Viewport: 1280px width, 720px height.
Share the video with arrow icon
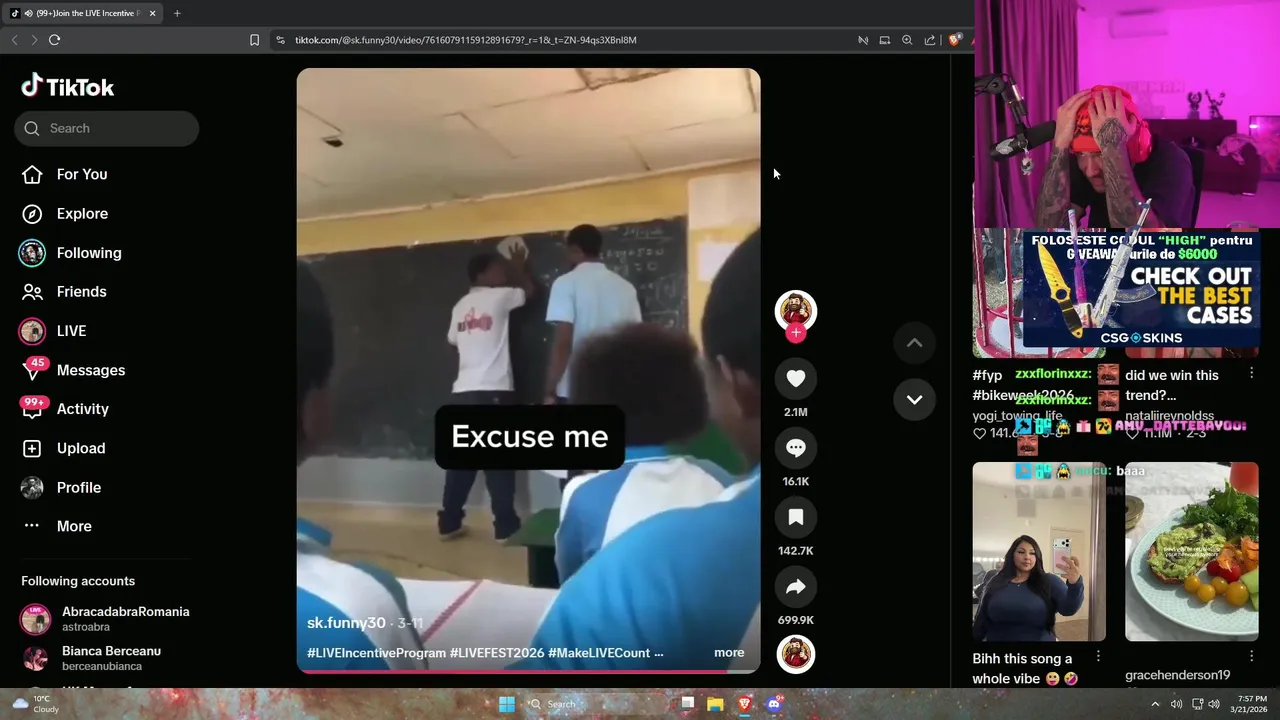796,587
